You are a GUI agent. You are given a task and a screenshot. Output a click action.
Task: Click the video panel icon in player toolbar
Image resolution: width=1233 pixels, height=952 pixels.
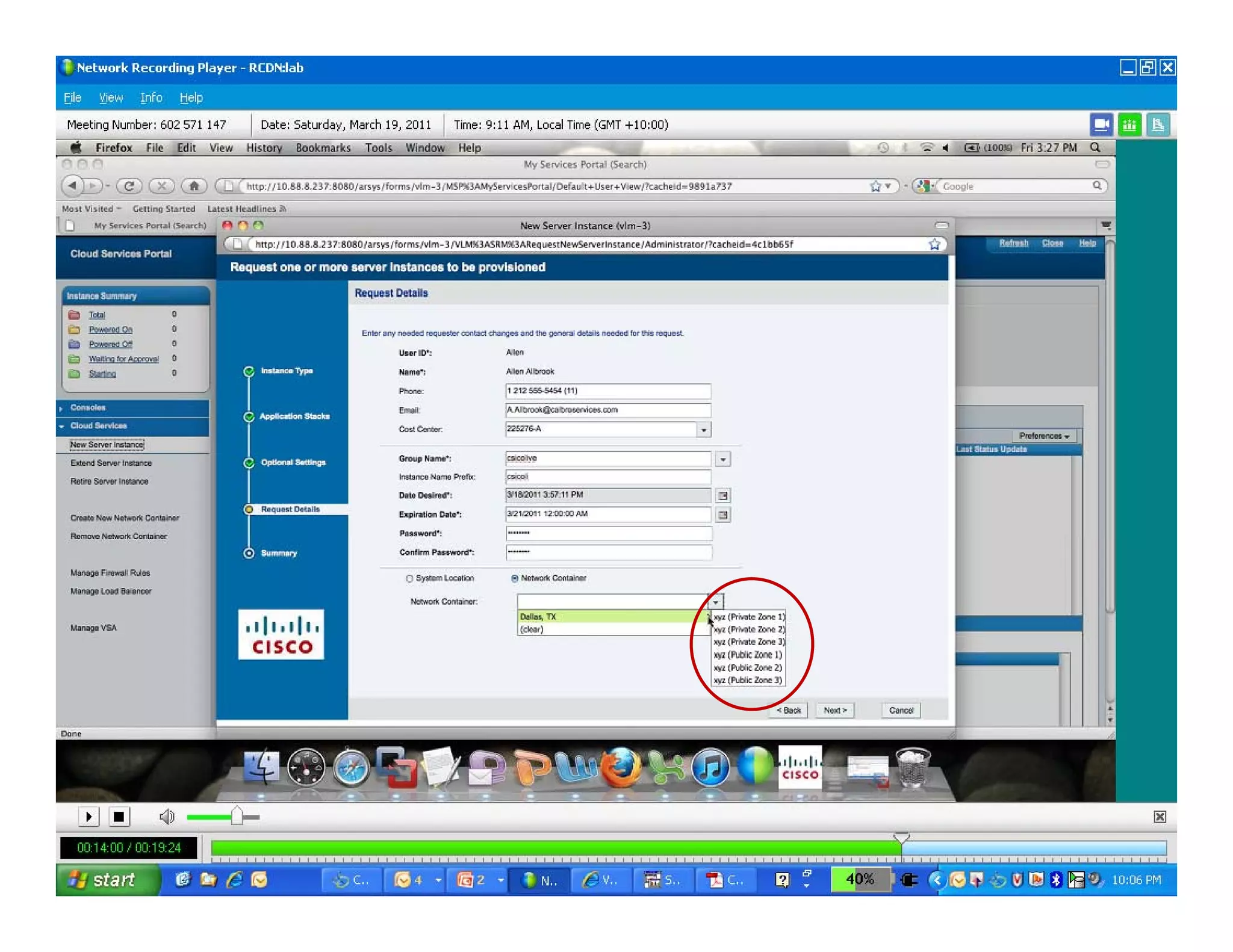coord(1101,125)
